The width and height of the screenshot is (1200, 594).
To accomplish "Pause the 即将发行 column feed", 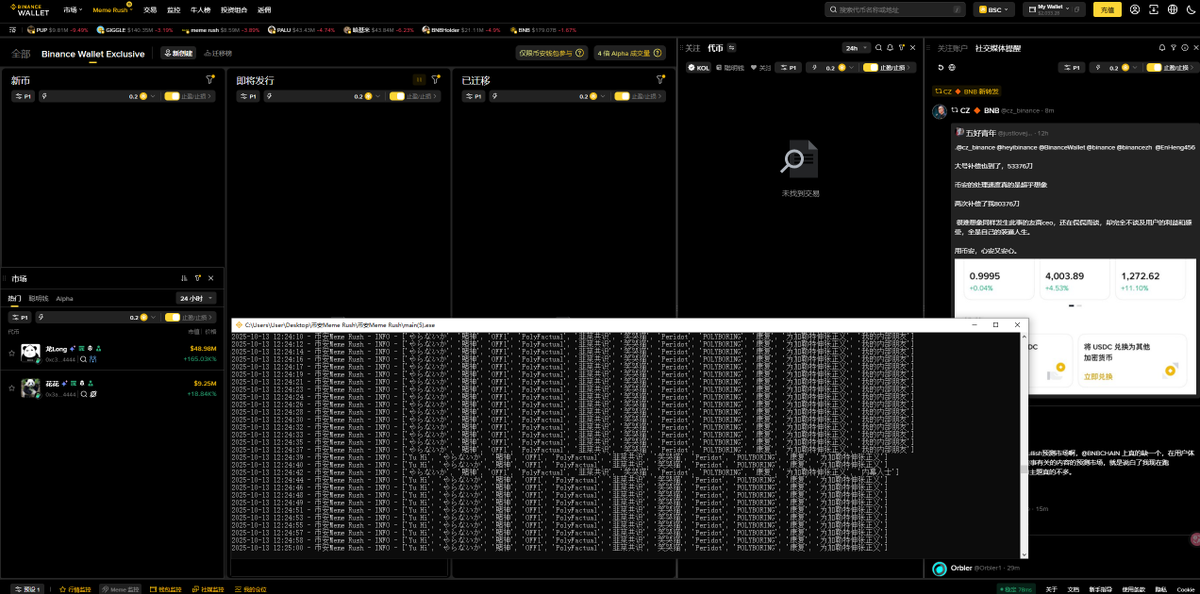I will point(419,80).
